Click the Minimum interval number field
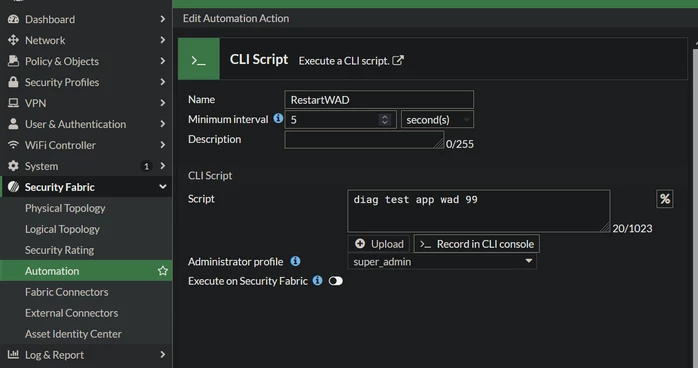This screenshot has height=368, width=698. click(x=341, y=119)
